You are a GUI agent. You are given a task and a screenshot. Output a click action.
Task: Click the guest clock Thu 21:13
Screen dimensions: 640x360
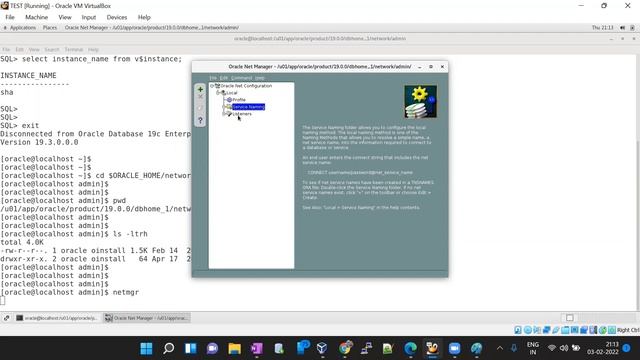(602, 28)
